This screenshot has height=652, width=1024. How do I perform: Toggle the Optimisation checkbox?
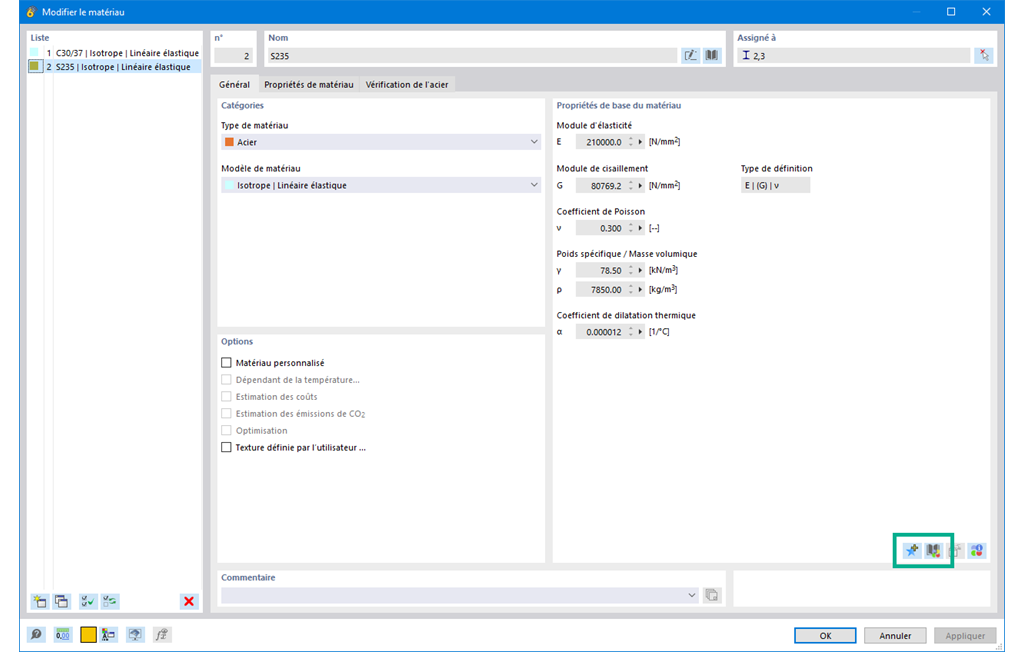(226, 431)
